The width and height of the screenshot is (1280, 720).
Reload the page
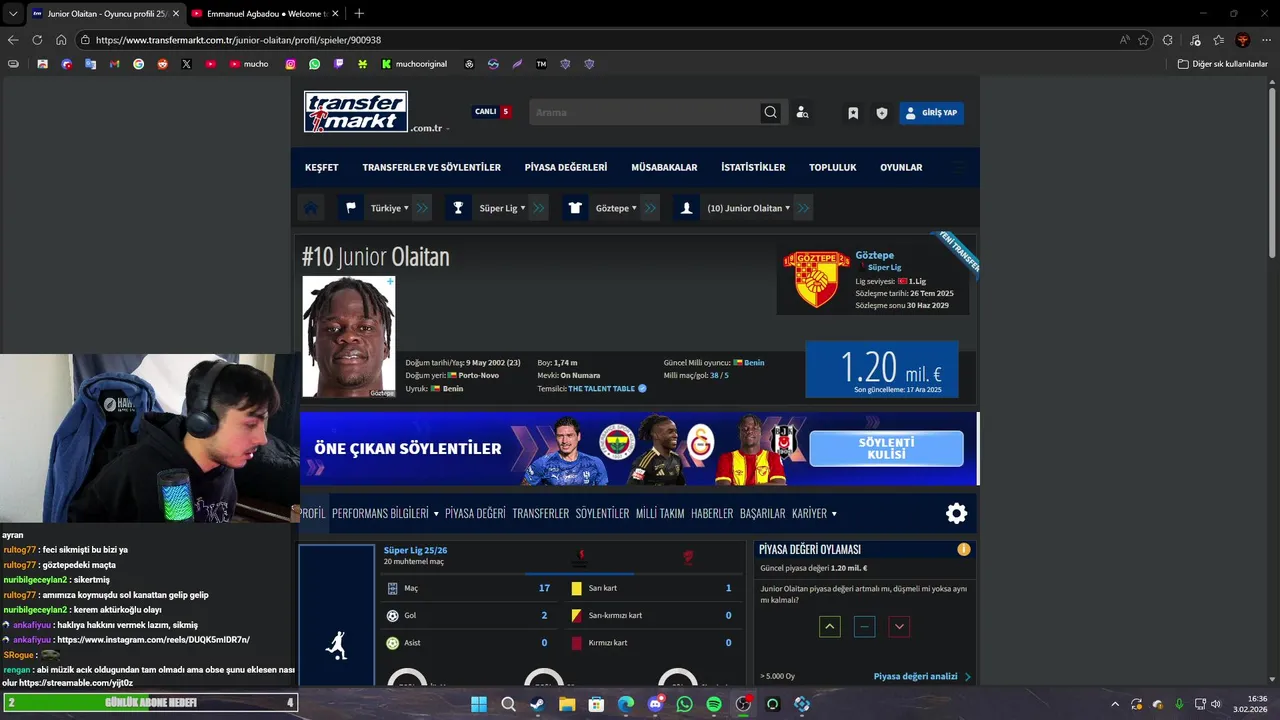37,40
